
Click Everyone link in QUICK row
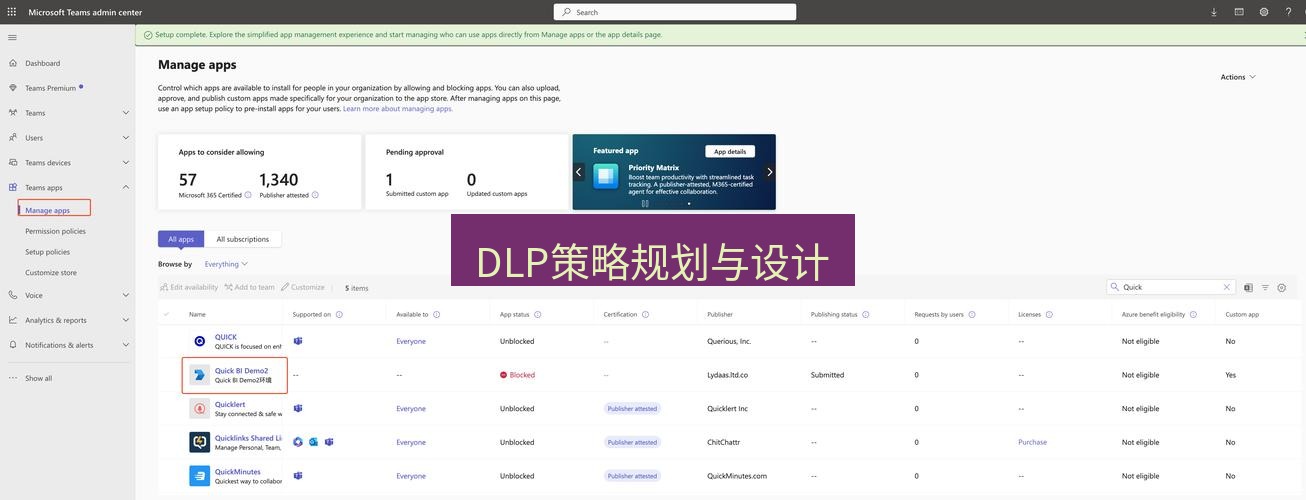411,341
